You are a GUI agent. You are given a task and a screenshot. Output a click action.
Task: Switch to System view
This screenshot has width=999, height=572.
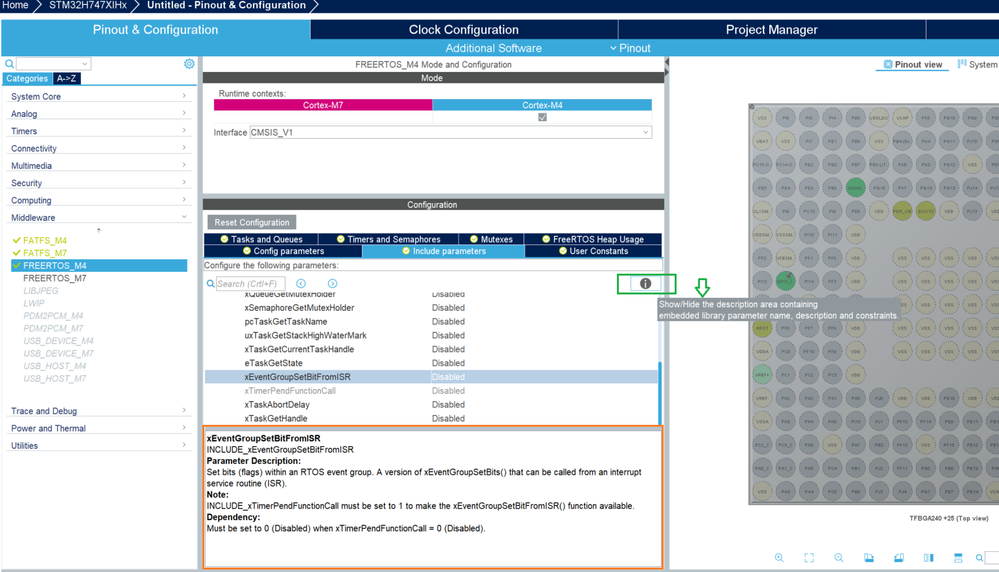[x=978, y=64]
